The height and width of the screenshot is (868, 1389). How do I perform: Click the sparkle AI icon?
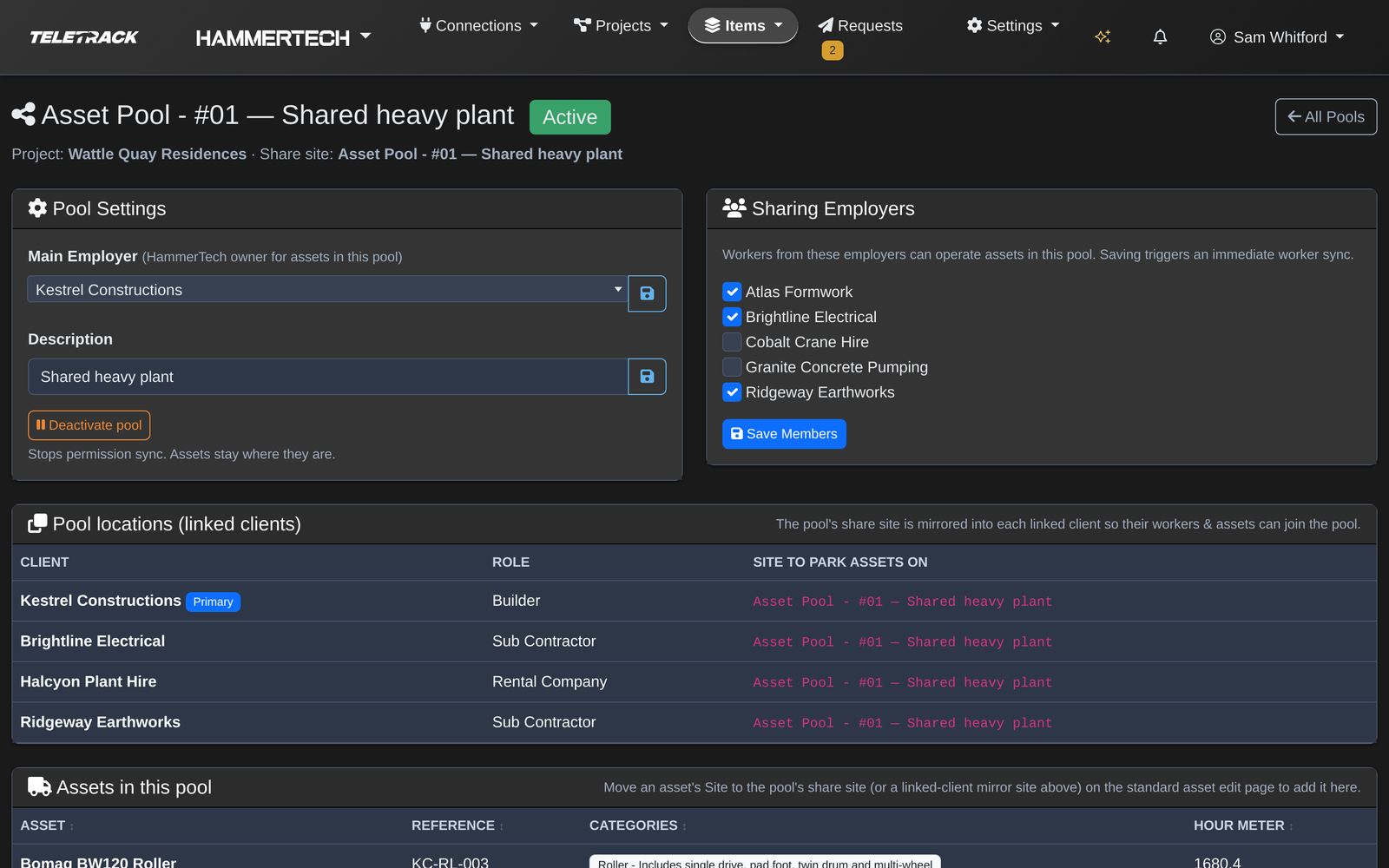point(1103,36)
